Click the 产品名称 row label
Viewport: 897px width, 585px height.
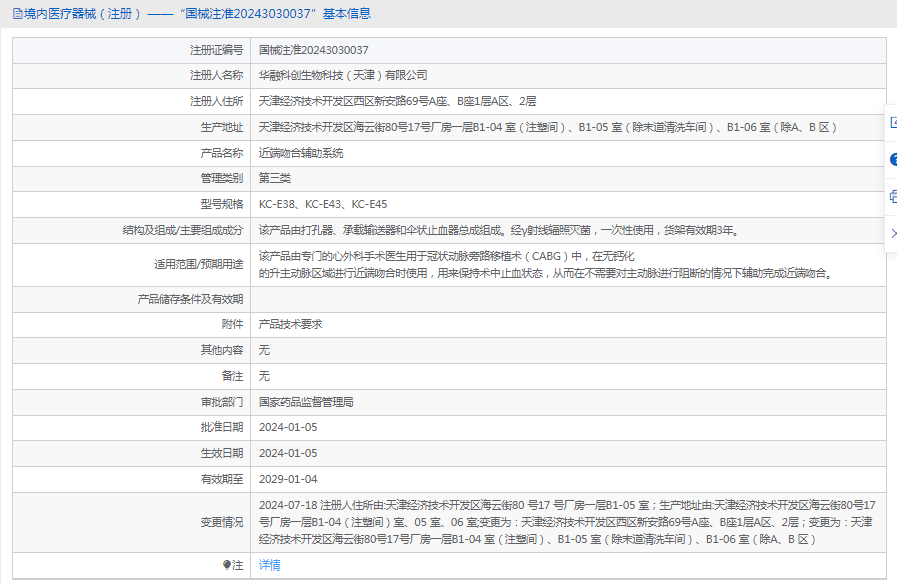pyautogui.click(x=222, y=153)
